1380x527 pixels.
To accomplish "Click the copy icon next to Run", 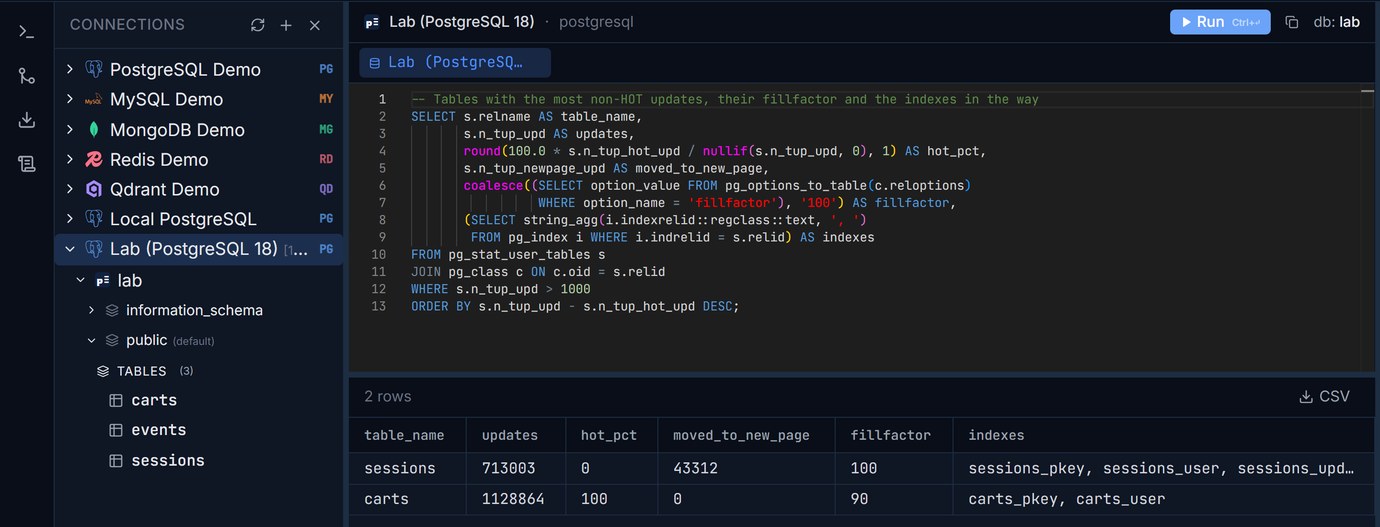I will coord(1291,22).
